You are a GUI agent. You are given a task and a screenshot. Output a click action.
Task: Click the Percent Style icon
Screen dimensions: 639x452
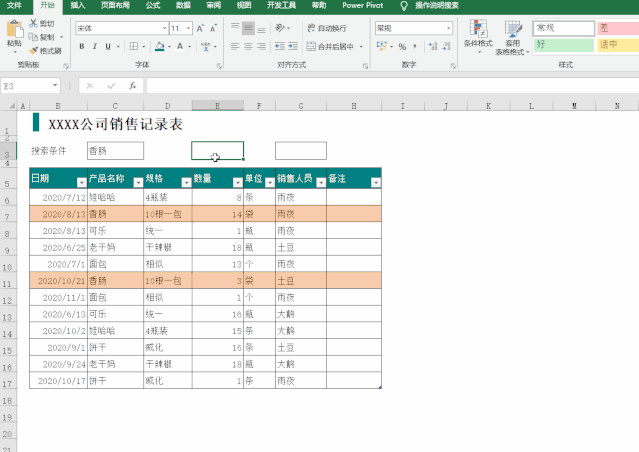tap(402, 46)
